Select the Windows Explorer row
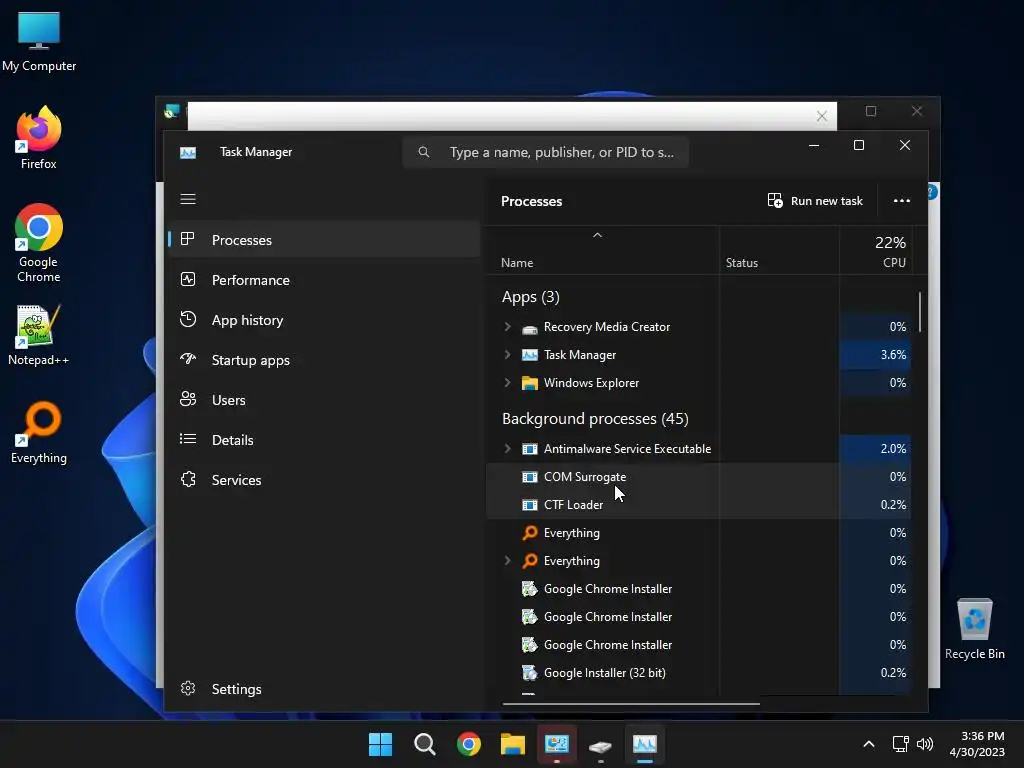Viewport: 1024px width, 768px height. (699, 383)
